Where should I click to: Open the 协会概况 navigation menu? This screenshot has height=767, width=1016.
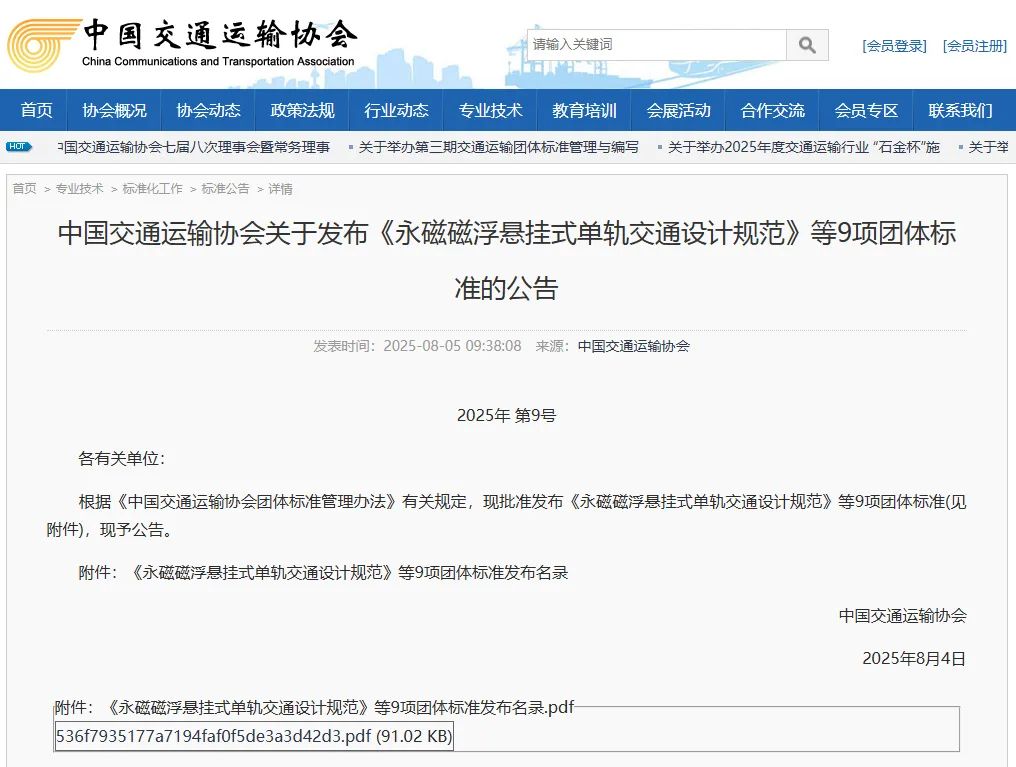click(x=114, y=110)
